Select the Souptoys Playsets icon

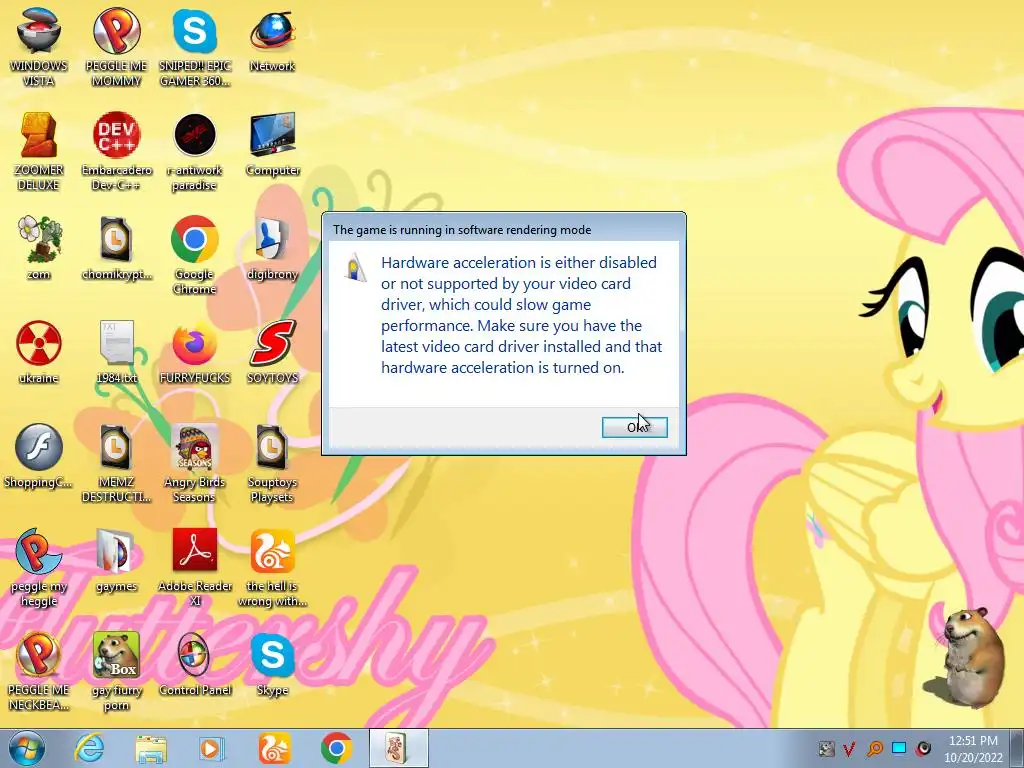(x=272, y=464)
